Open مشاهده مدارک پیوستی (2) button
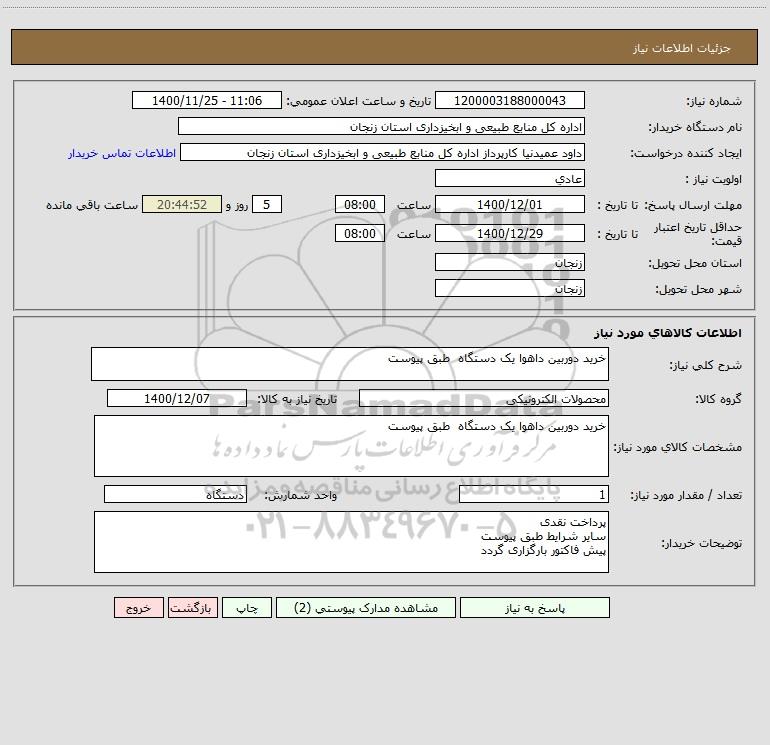Screen dimensions: 770x745 (365, 607)
